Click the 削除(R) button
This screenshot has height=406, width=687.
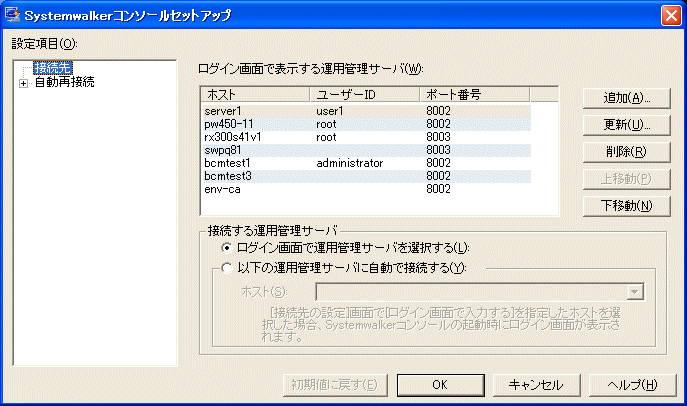[627, 152]
